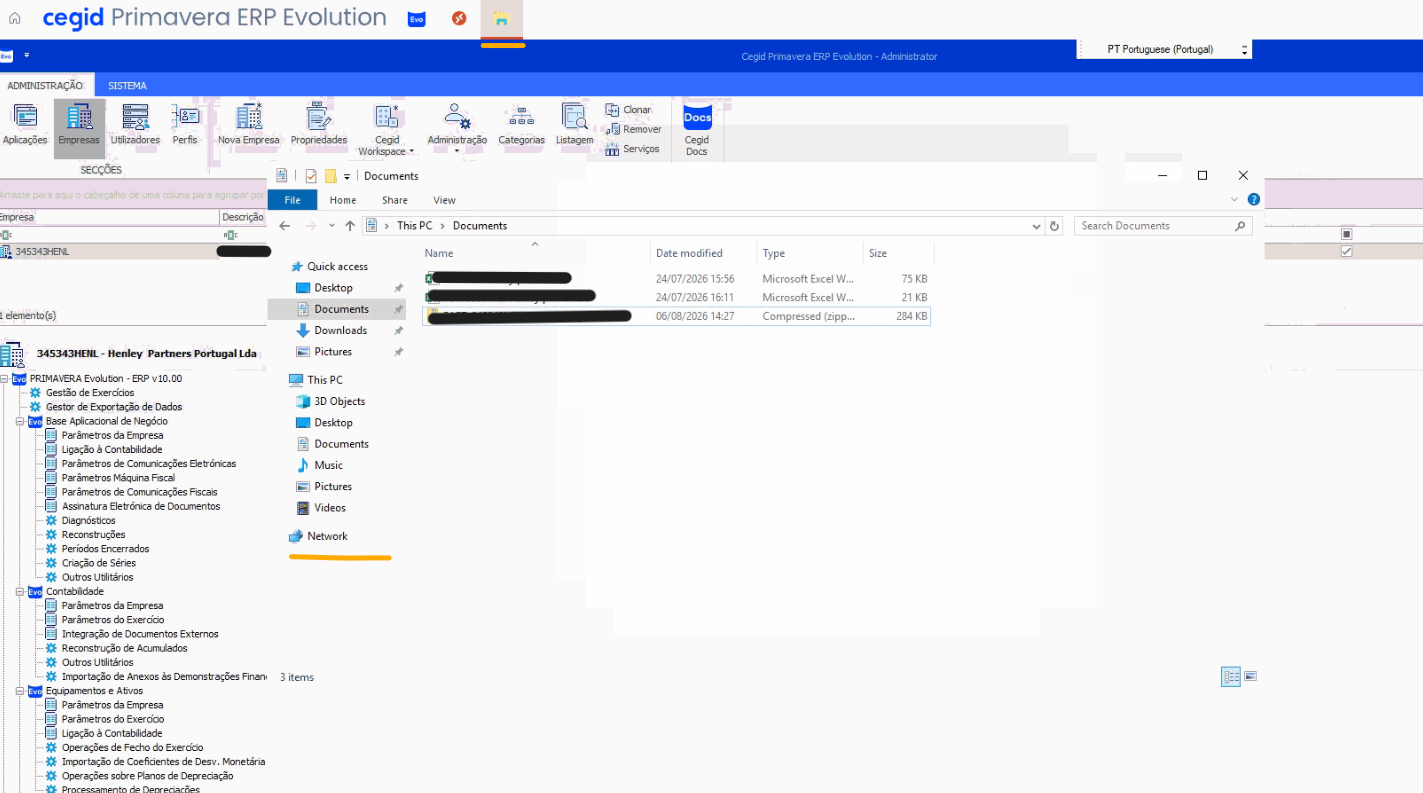Open the Home tab in Explorer

(343, 200)
